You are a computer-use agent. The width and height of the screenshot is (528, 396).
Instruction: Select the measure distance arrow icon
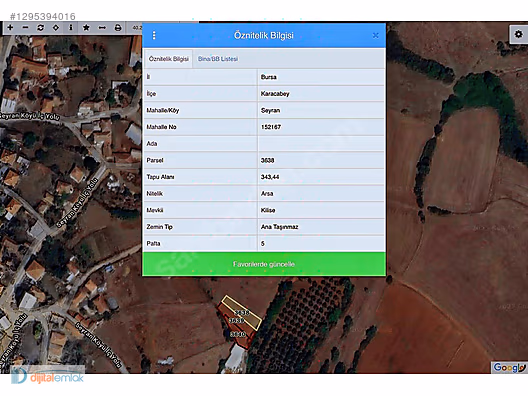pos(102,28)
